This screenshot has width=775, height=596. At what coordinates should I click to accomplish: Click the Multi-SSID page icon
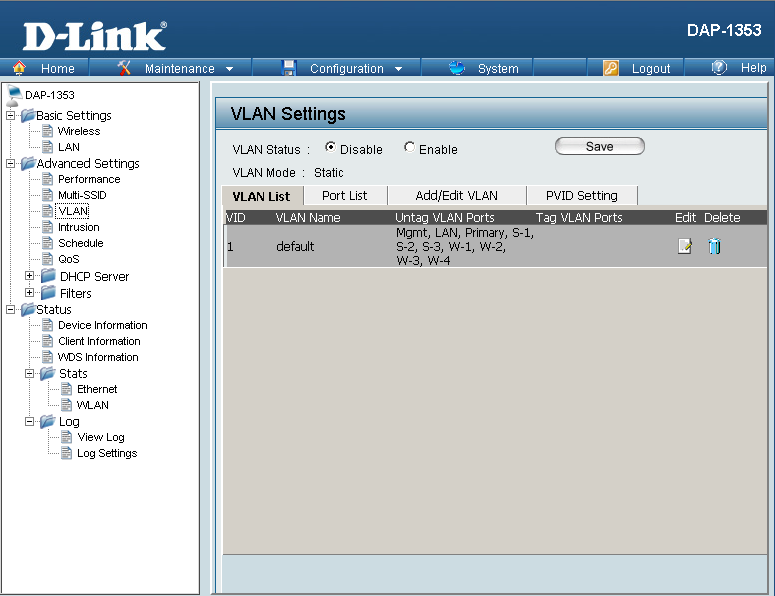click(47, 195)
